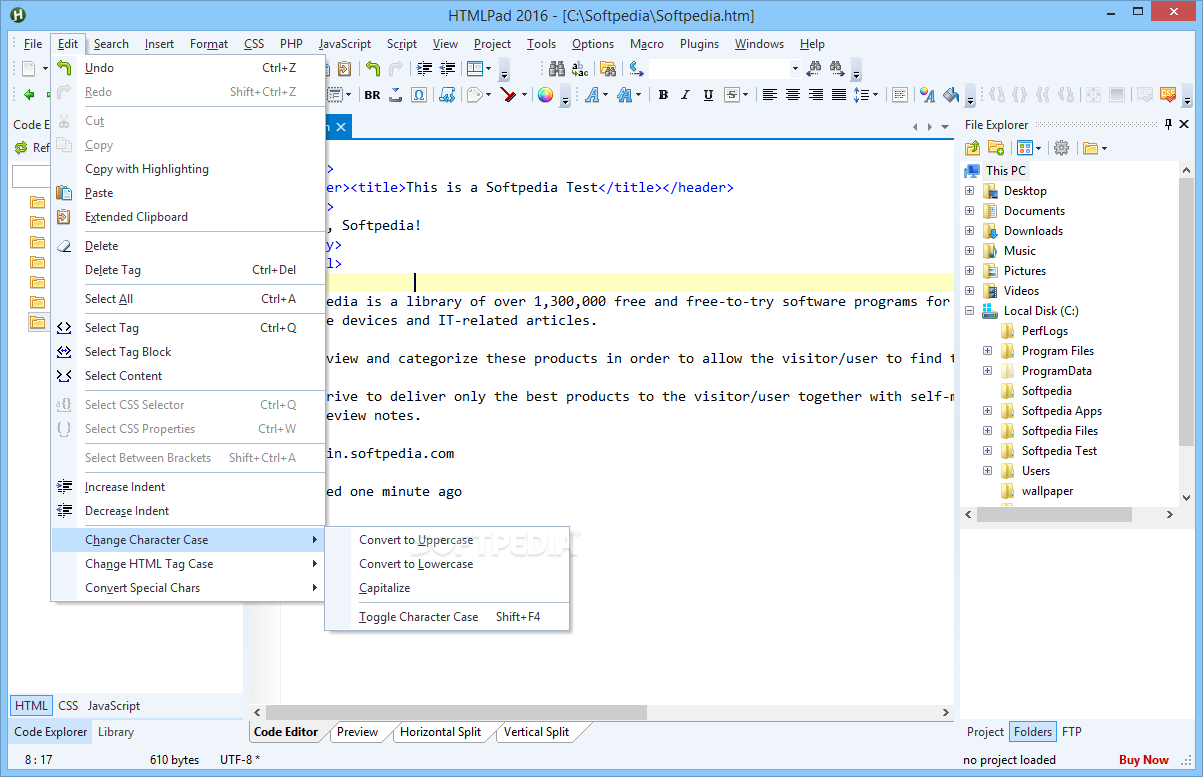Viewport: 1203px width, 777px height.
Task: Toggle Underline formatting button
Action: pyautogui.click(x=708, y=95)
